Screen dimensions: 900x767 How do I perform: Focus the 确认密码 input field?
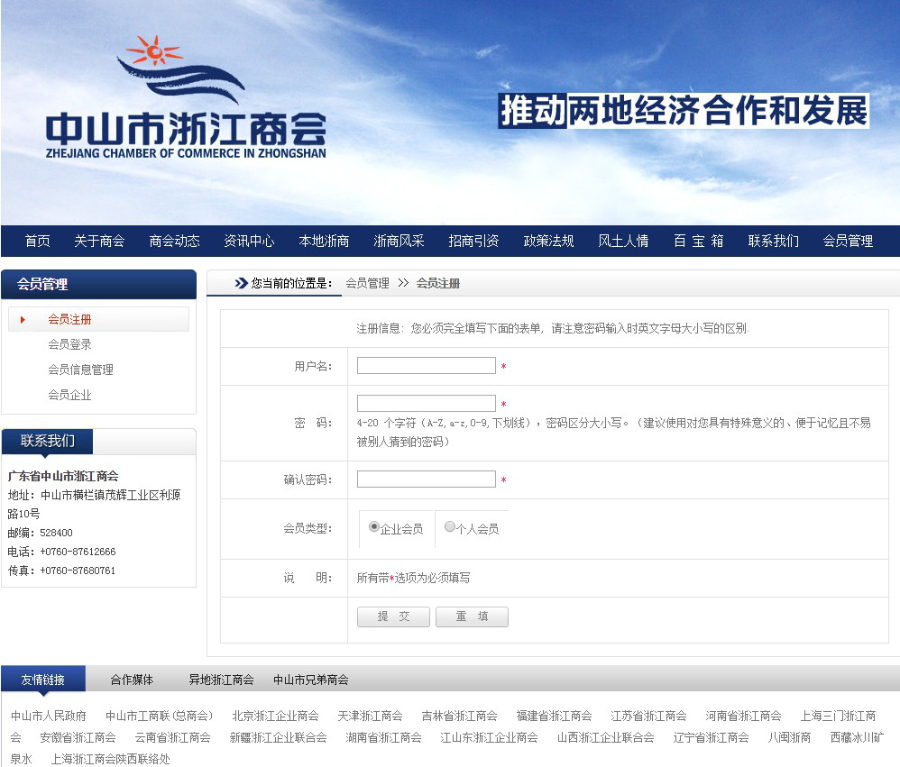tap(426, 479)
